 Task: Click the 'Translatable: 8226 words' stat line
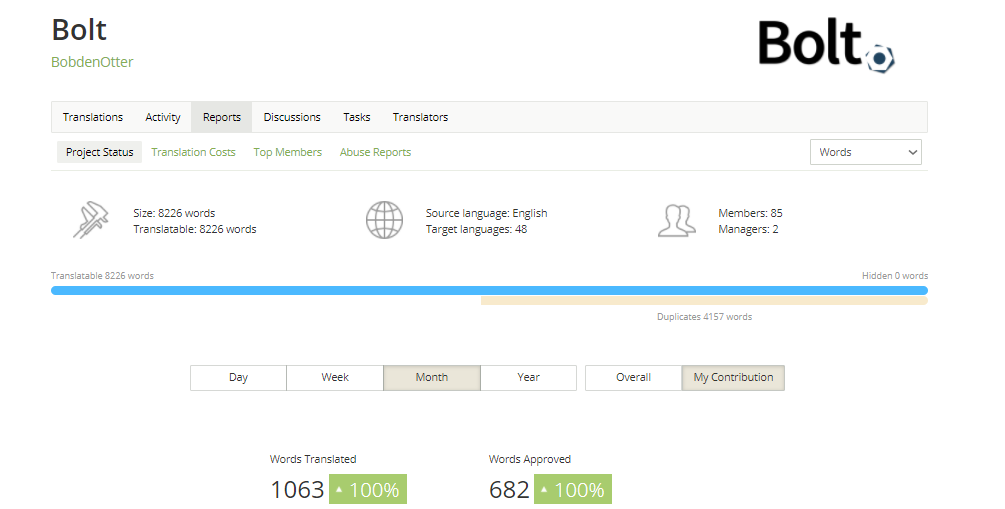click(x=195, y=229)
